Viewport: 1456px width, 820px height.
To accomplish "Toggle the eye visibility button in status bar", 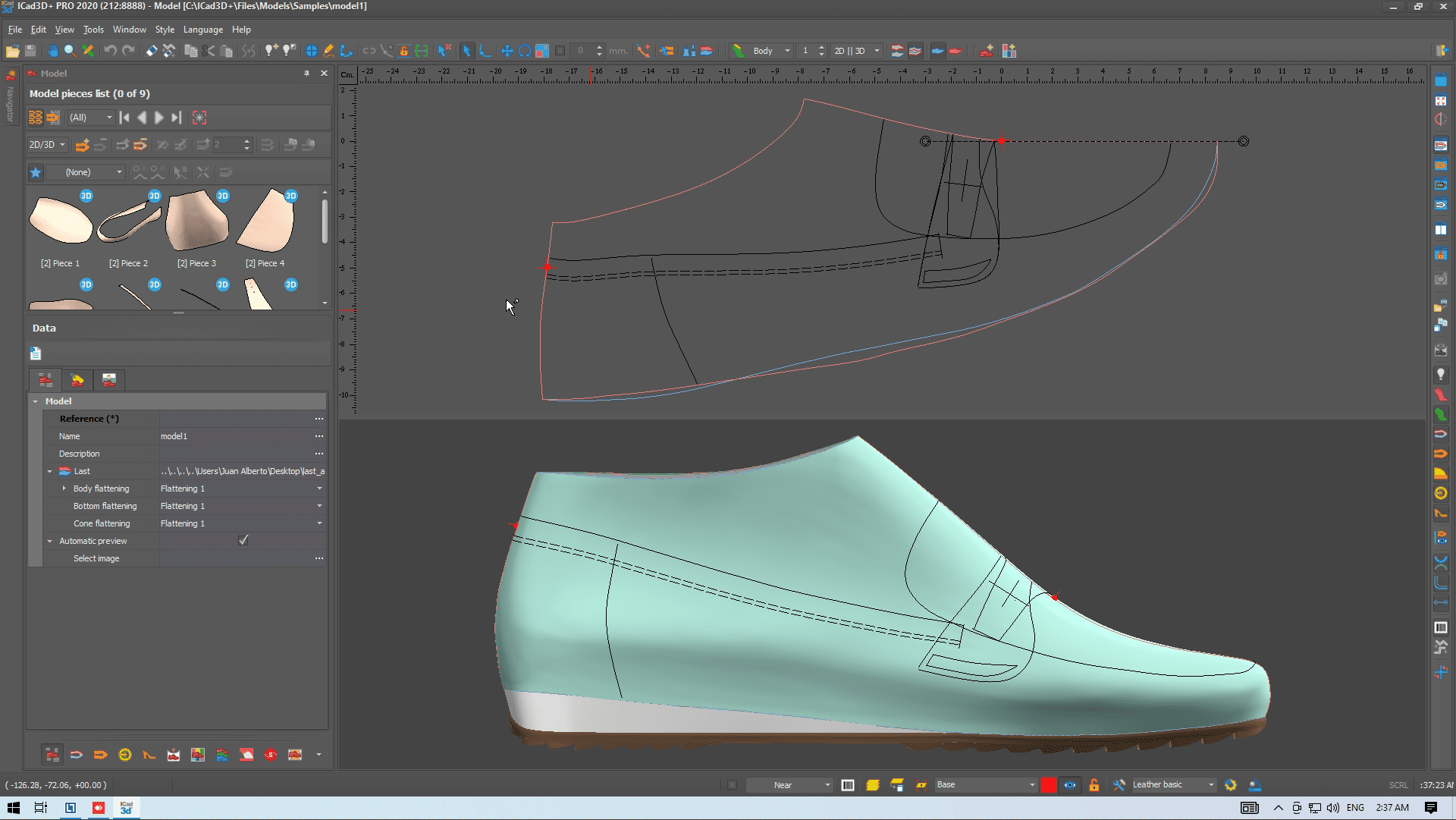I will coord(1069,785).
